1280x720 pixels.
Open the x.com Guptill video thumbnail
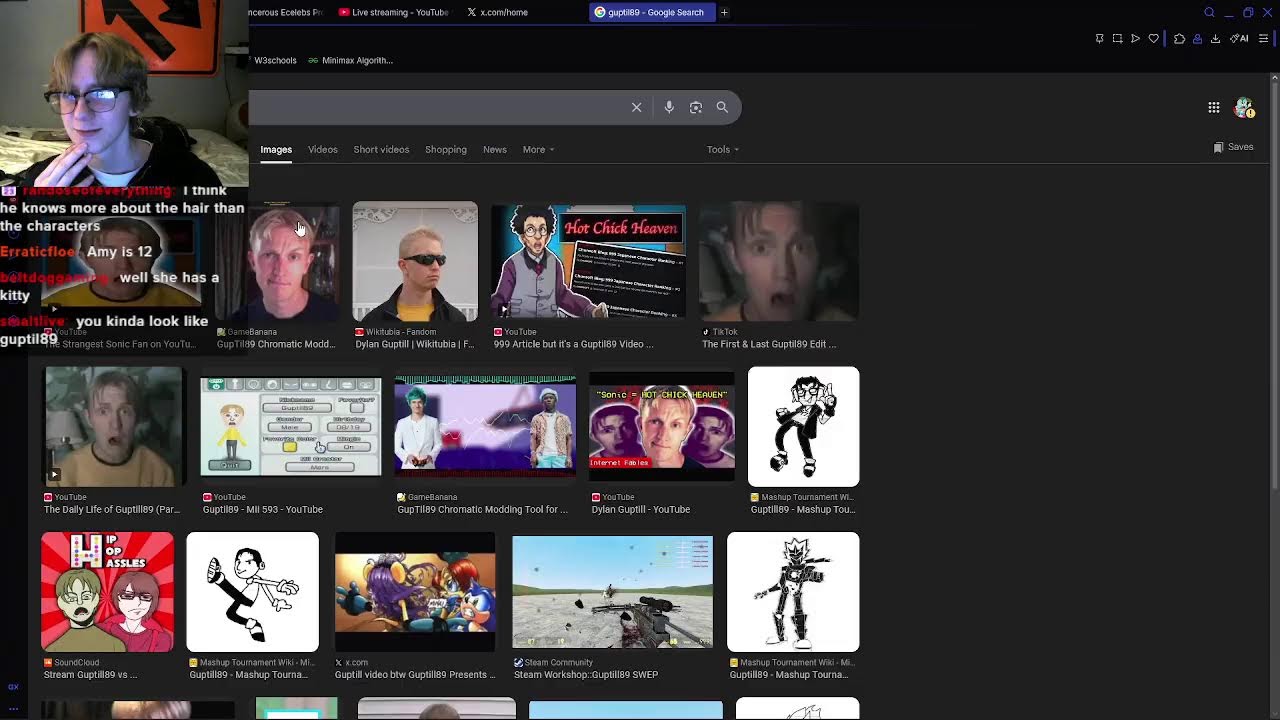click(415, 592)
